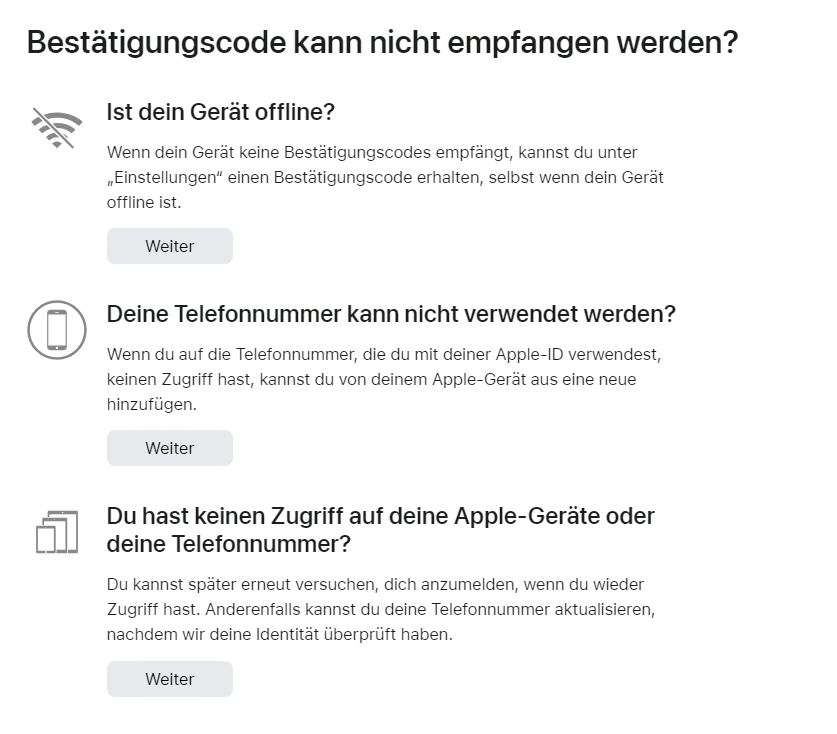Click the crossed-out Wi-Fi offline icon
The image size is (837, 734).
[x=57, y=128]
